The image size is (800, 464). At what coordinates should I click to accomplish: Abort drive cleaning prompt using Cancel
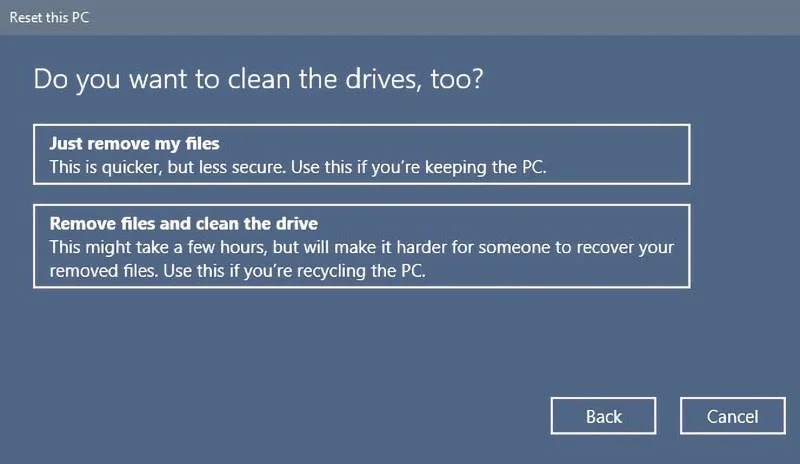point(733,416)
